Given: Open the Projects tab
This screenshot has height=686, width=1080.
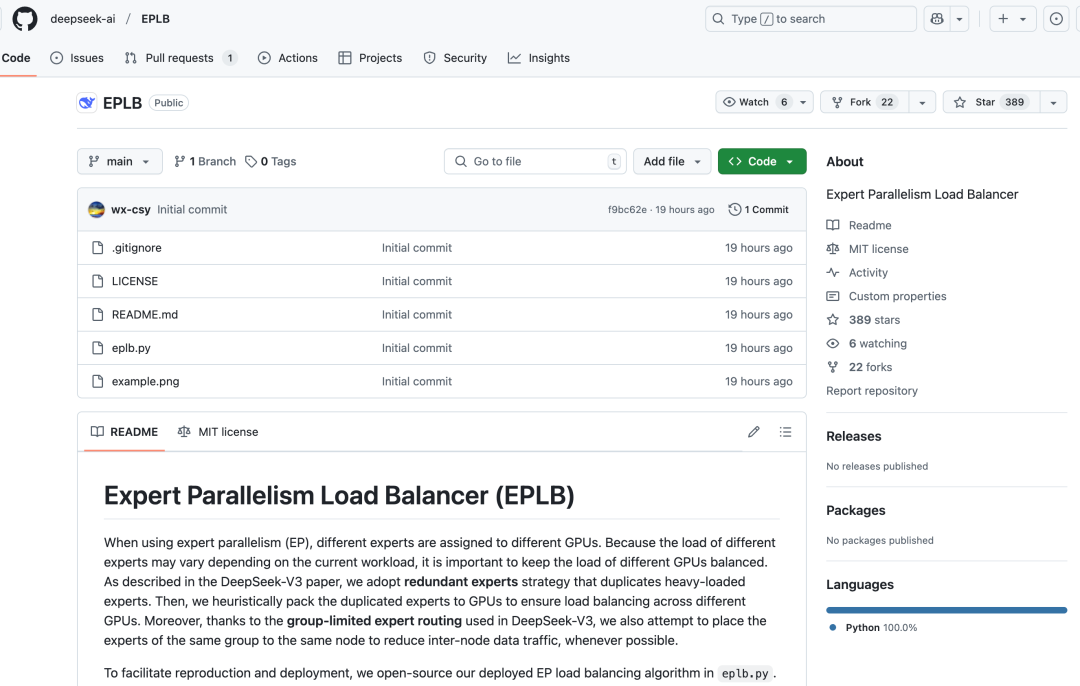Looking at the screenshot, I should click(x=371, y=58).
